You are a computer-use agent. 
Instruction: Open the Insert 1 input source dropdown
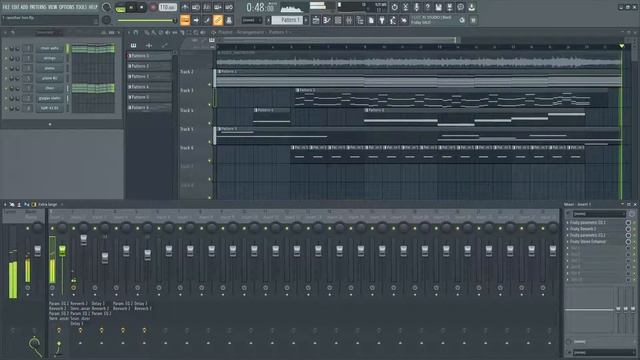click(599, 214)
